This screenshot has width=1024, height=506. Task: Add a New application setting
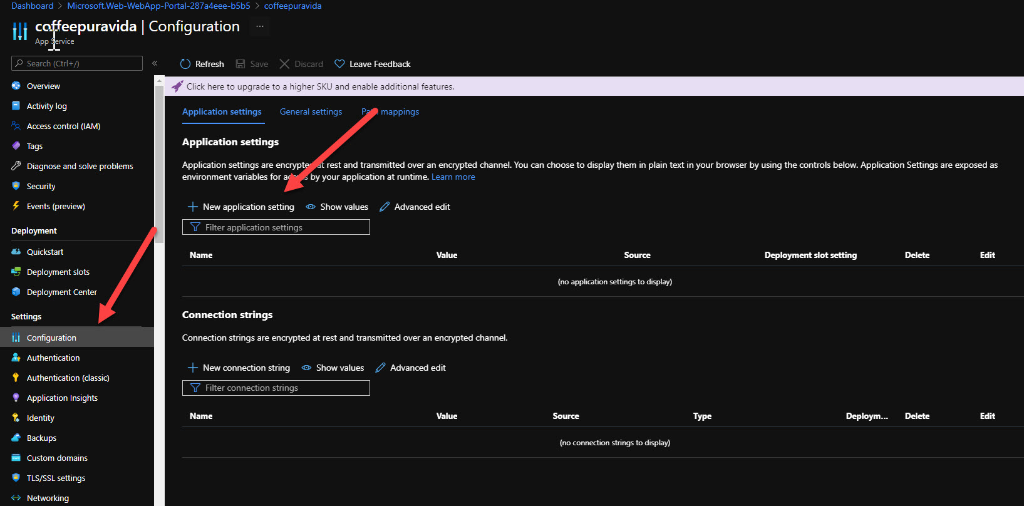[241, 207]
